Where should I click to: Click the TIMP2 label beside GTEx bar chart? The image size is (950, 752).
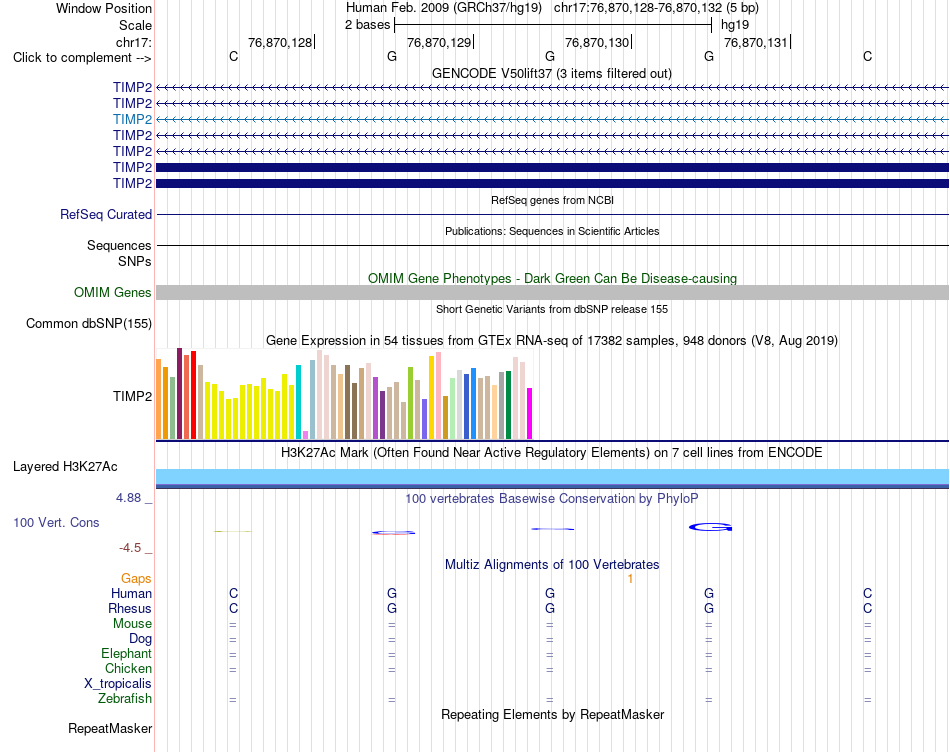132,396
